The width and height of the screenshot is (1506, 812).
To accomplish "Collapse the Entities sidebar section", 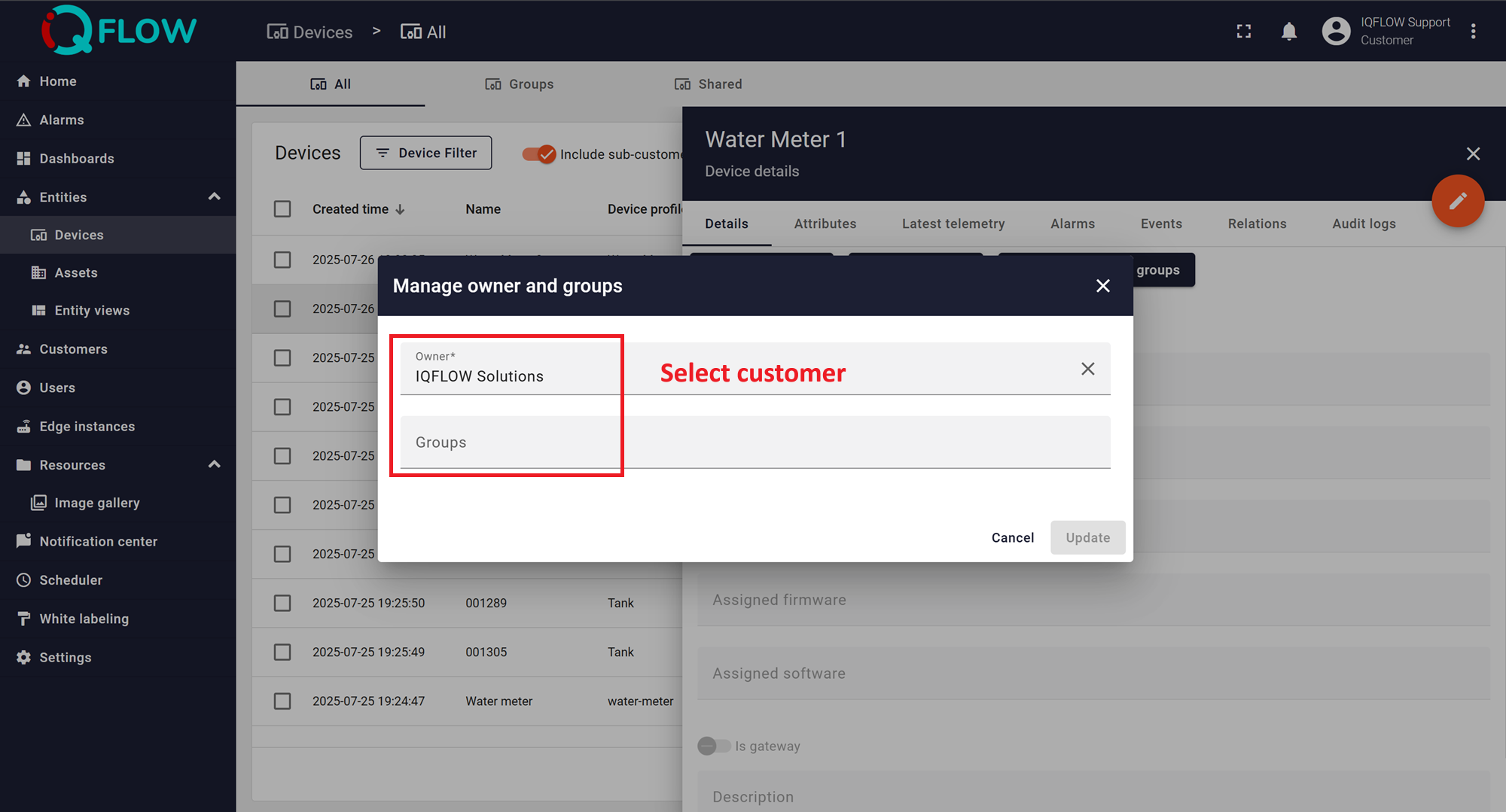I will pyautogui.click(x=214, y=197).
